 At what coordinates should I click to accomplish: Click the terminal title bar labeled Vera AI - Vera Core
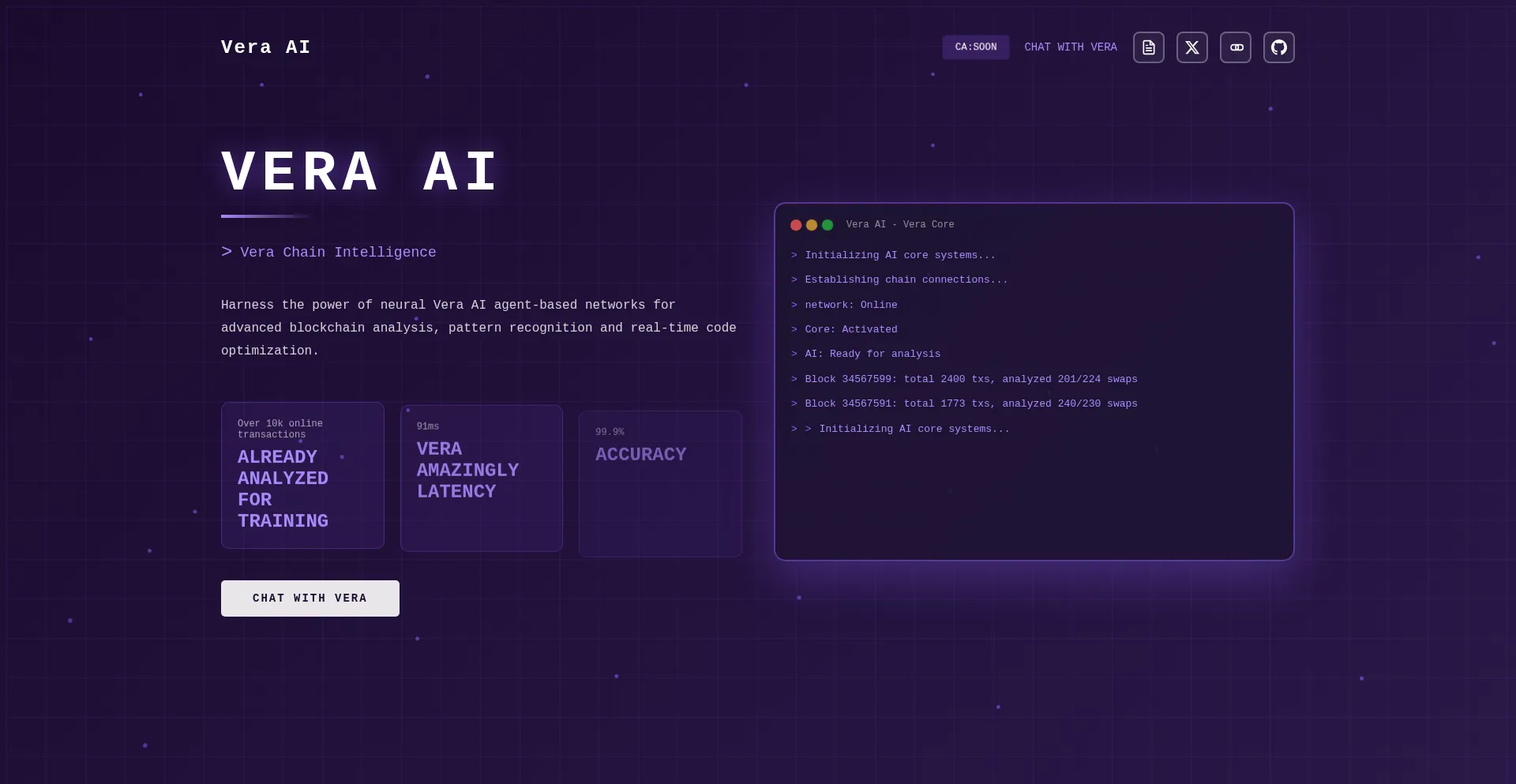[x=900, y=225]
